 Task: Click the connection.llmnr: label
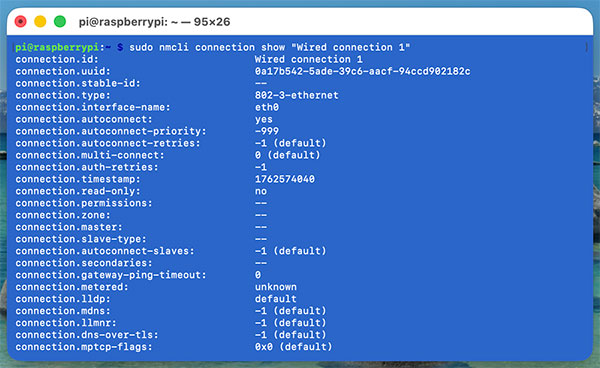66,323
